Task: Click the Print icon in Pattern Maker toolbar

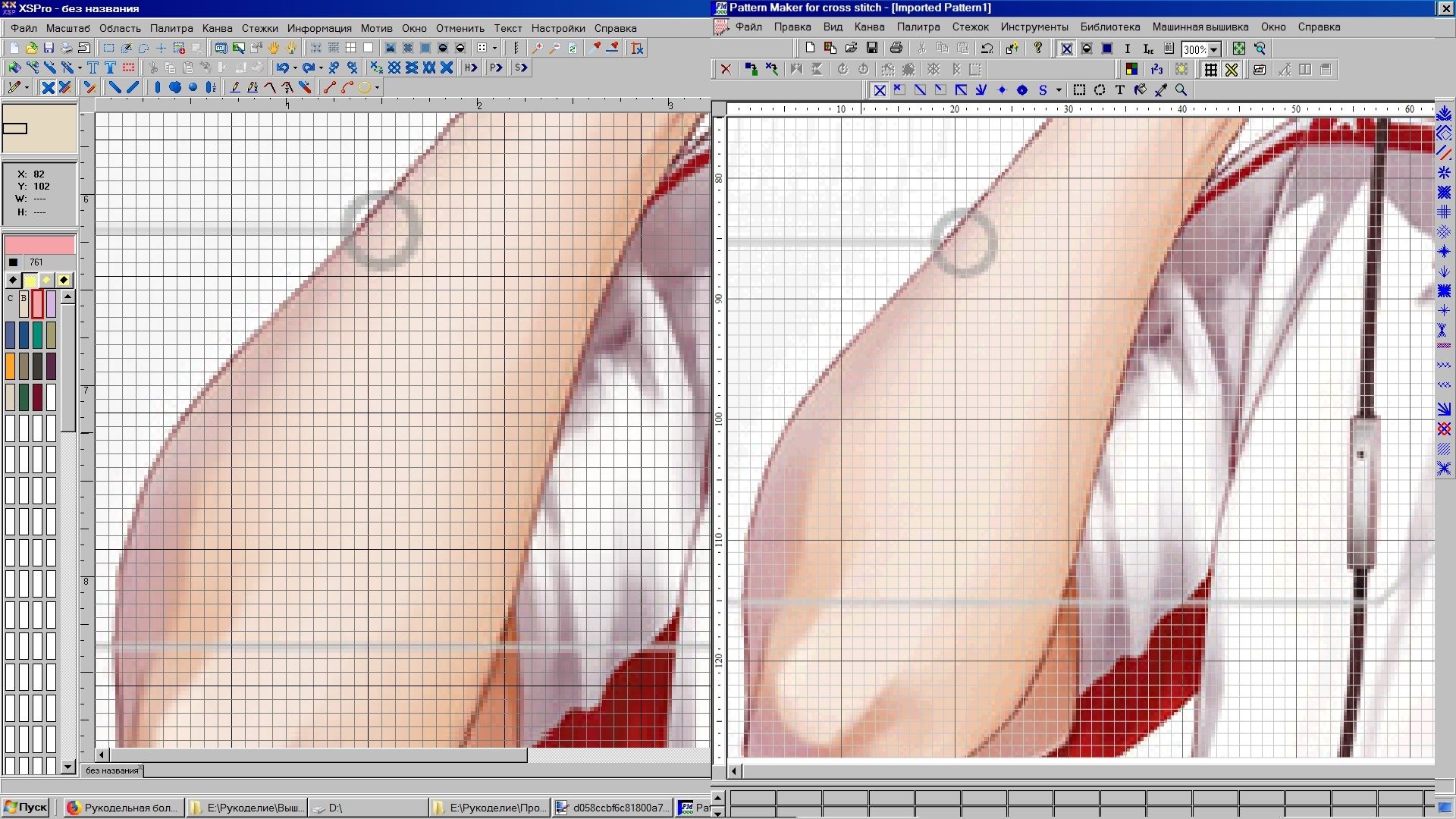Action: tap(896, 49)
